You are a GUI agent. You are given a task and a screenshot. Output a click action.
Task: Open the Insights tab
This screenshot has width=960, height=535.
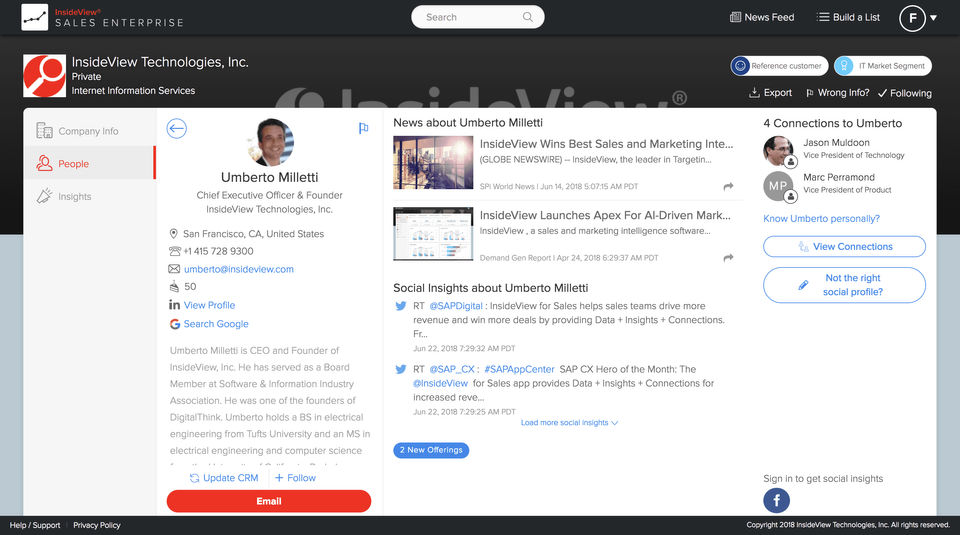pos(74,197)
